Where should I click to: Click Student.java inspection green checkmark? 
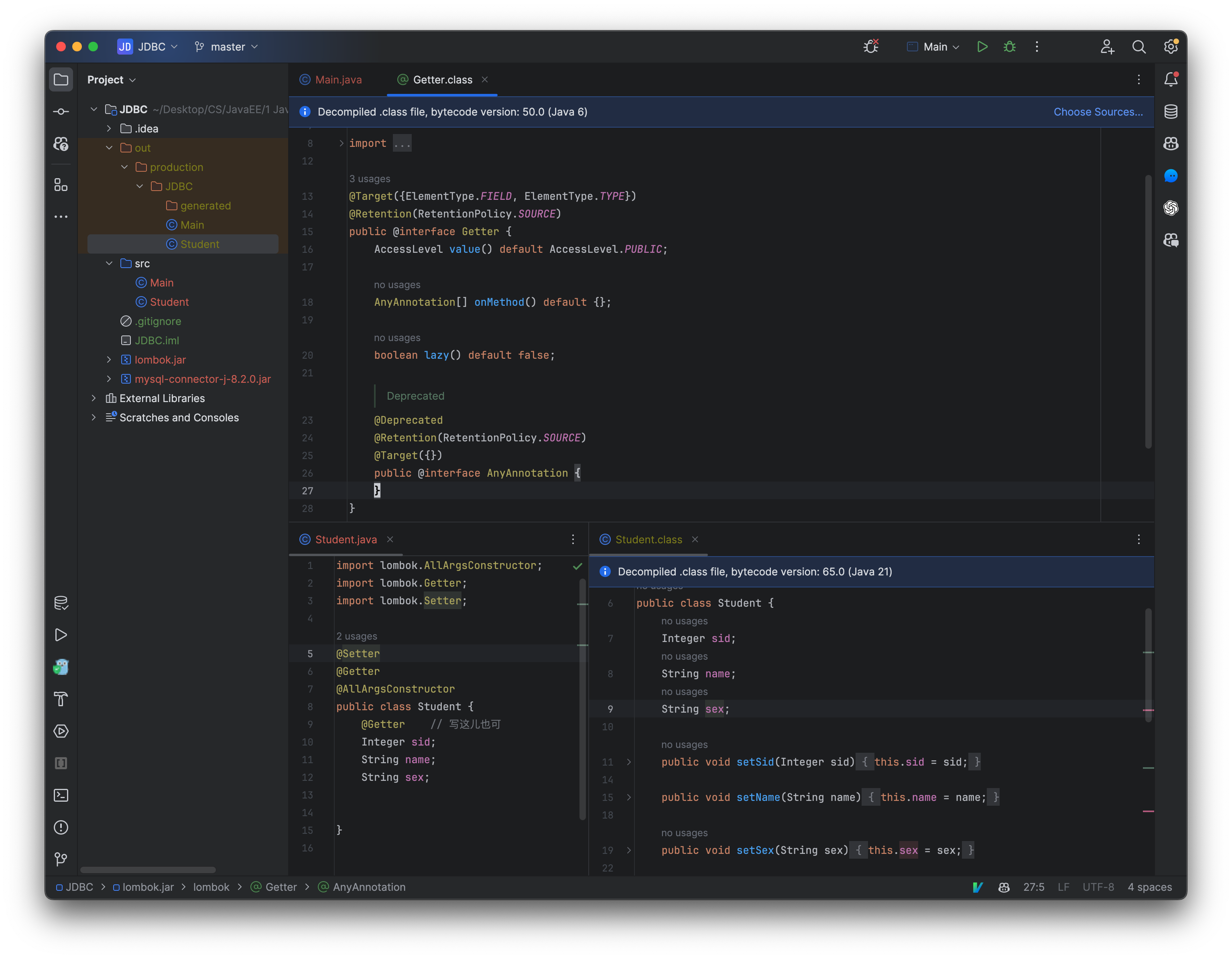pyautogui.click(x=577, y=567)
